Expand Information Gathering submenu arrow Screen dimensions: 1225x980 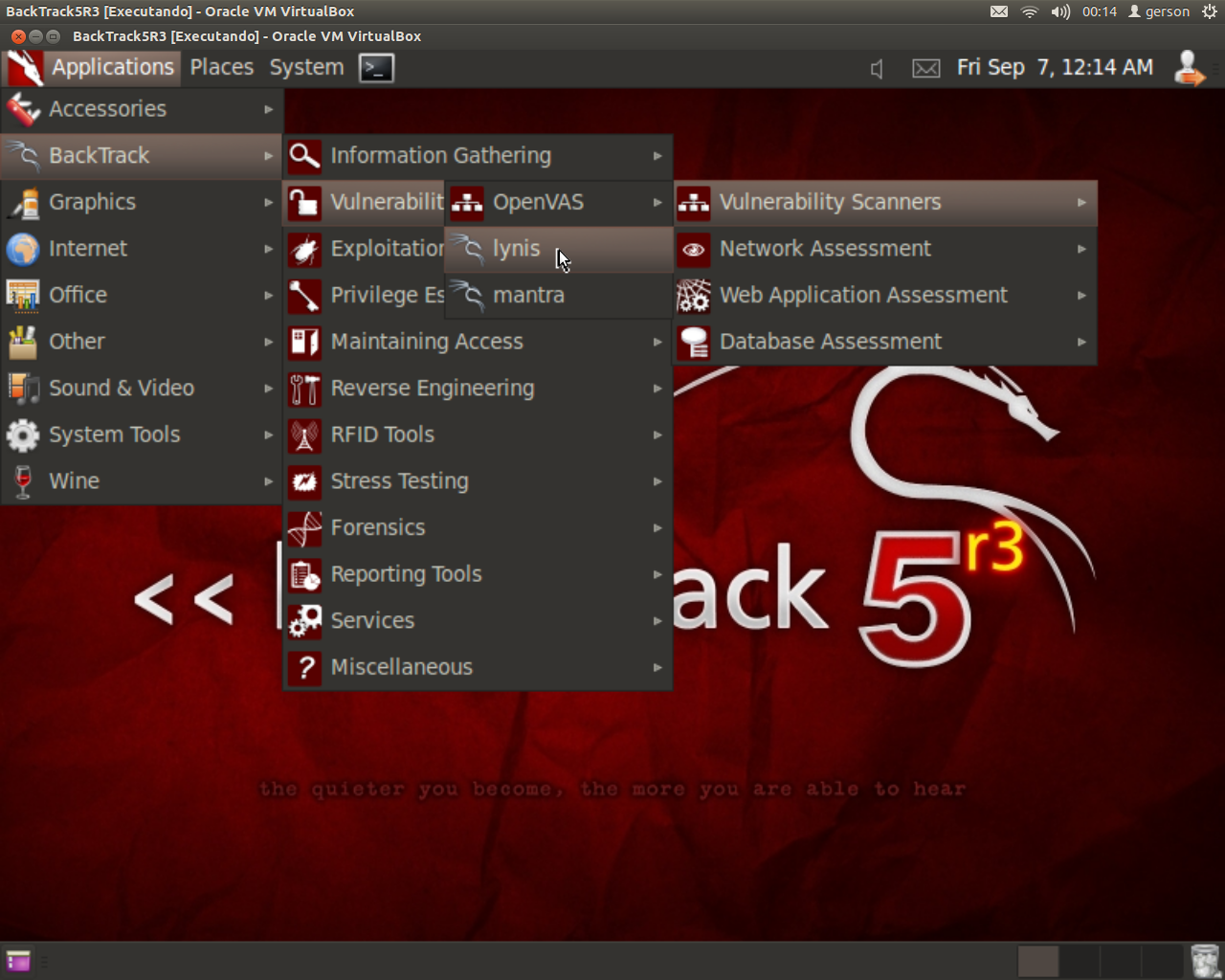(657, 155)
